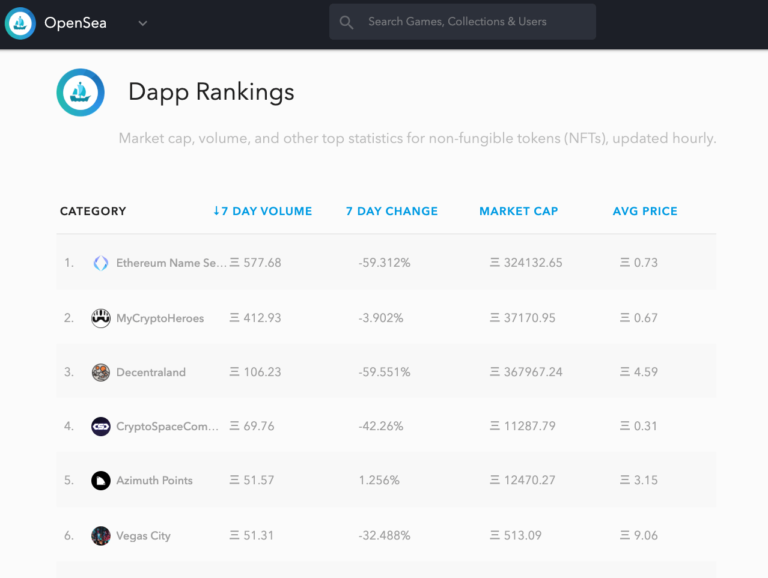Click volume value 577.68
Viewport: 768px width, 578px height.
pyautogui.click(x=256, y=263)
